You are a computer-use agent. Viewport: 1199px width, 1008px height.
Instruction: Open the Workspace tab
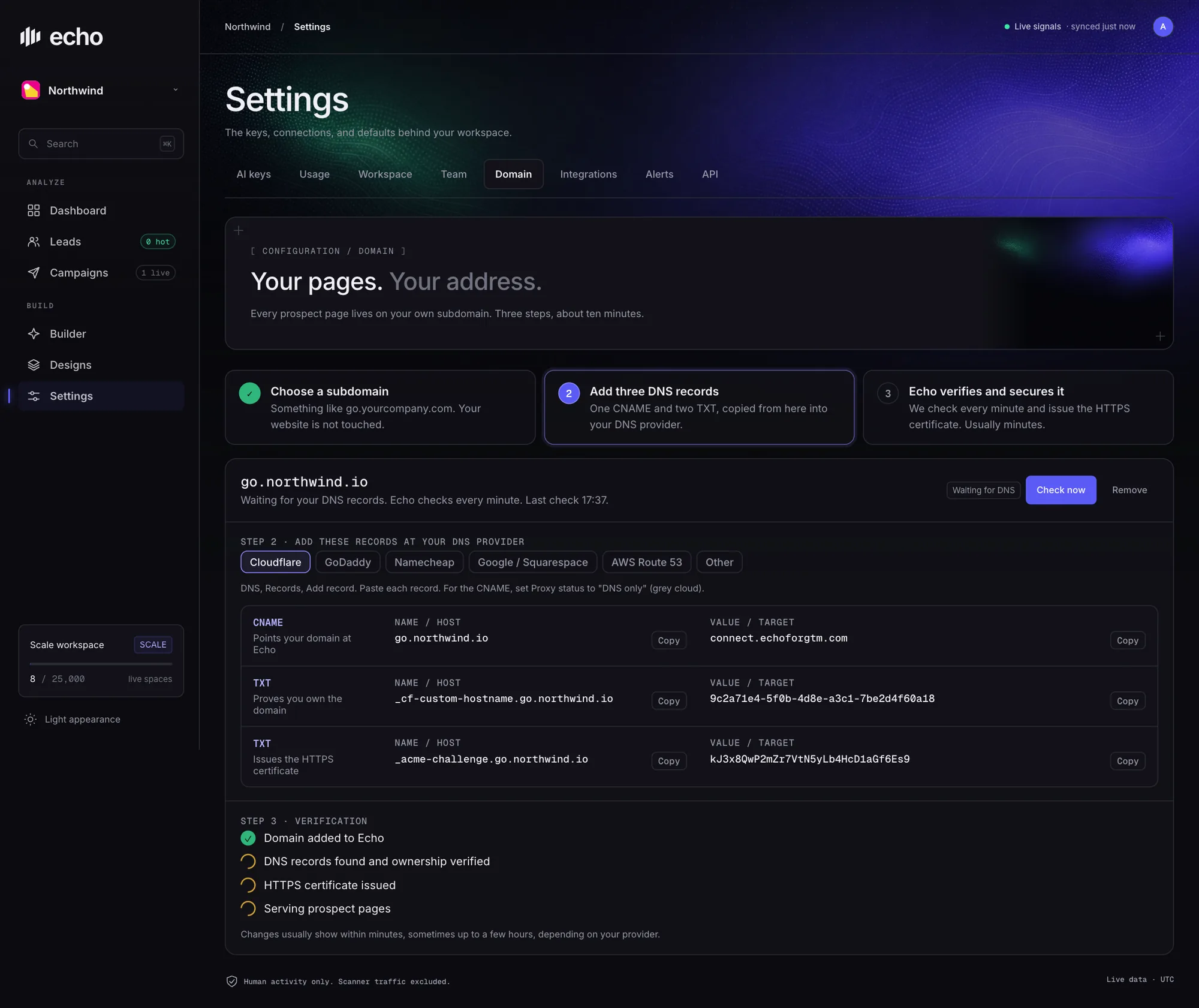385,174
